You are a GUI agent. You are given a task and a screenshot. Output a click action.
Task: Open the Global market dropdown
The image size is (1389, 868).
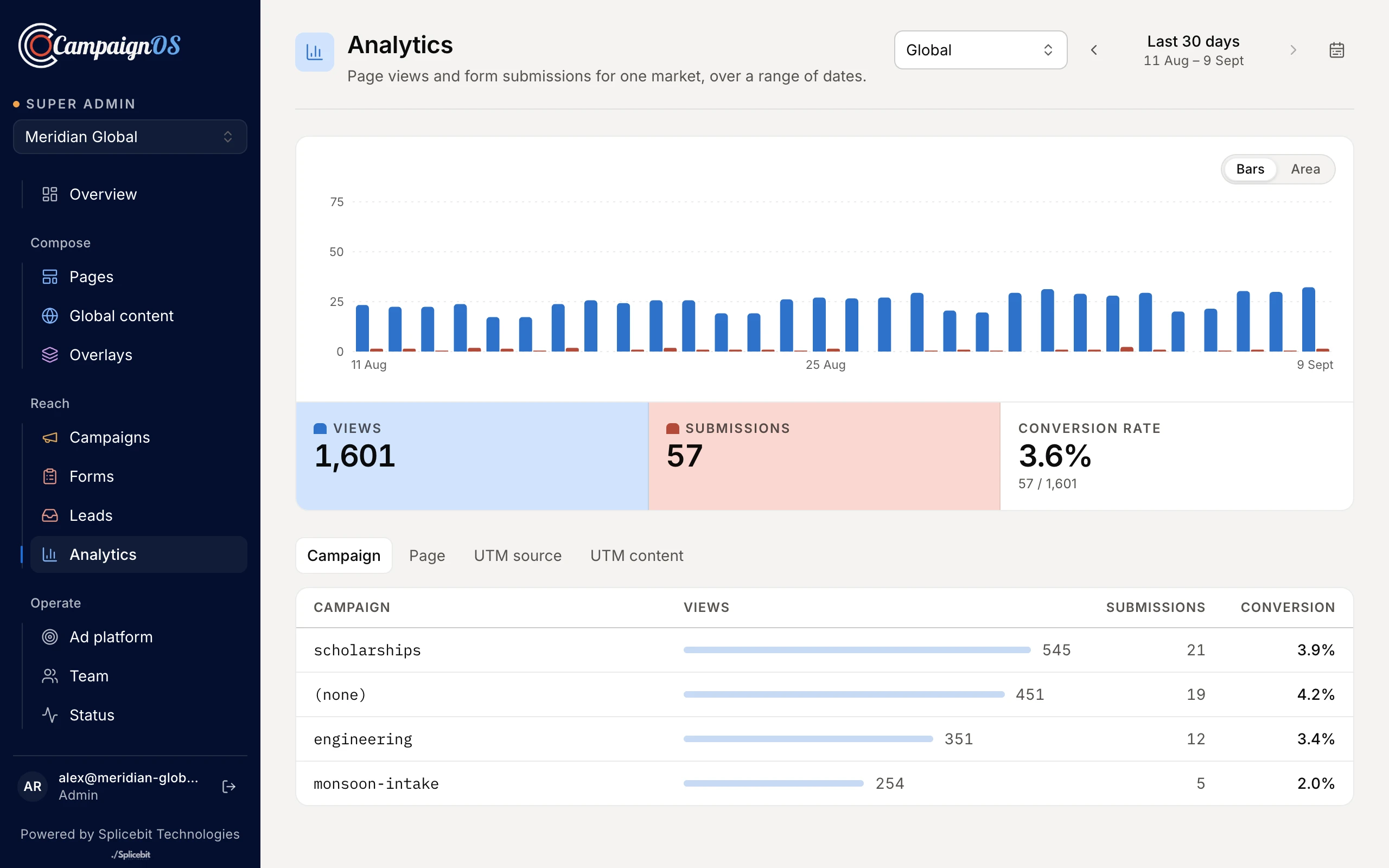coord(980,50)
